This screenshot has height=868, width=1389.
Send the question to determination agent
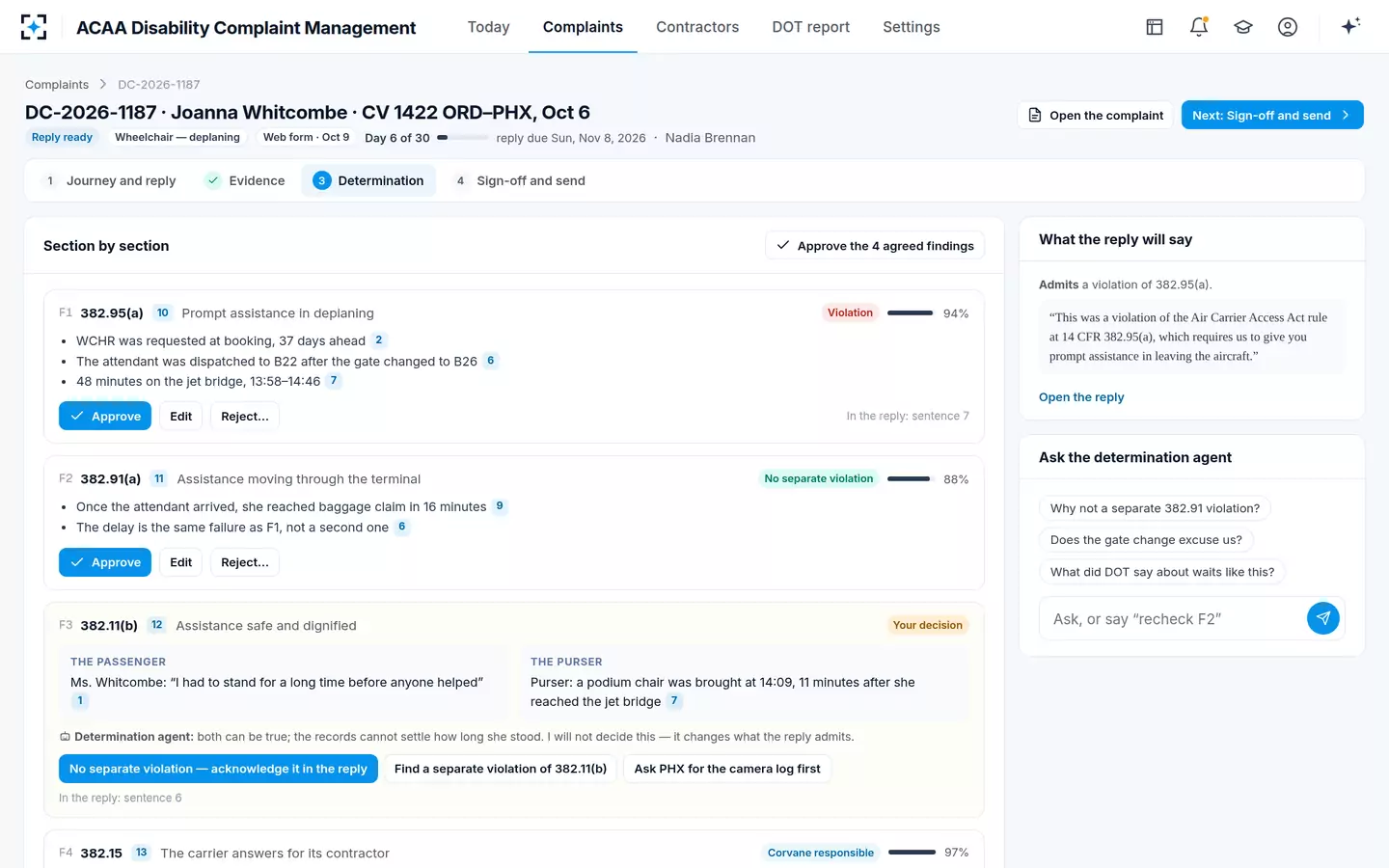[x=1323, y=618]
